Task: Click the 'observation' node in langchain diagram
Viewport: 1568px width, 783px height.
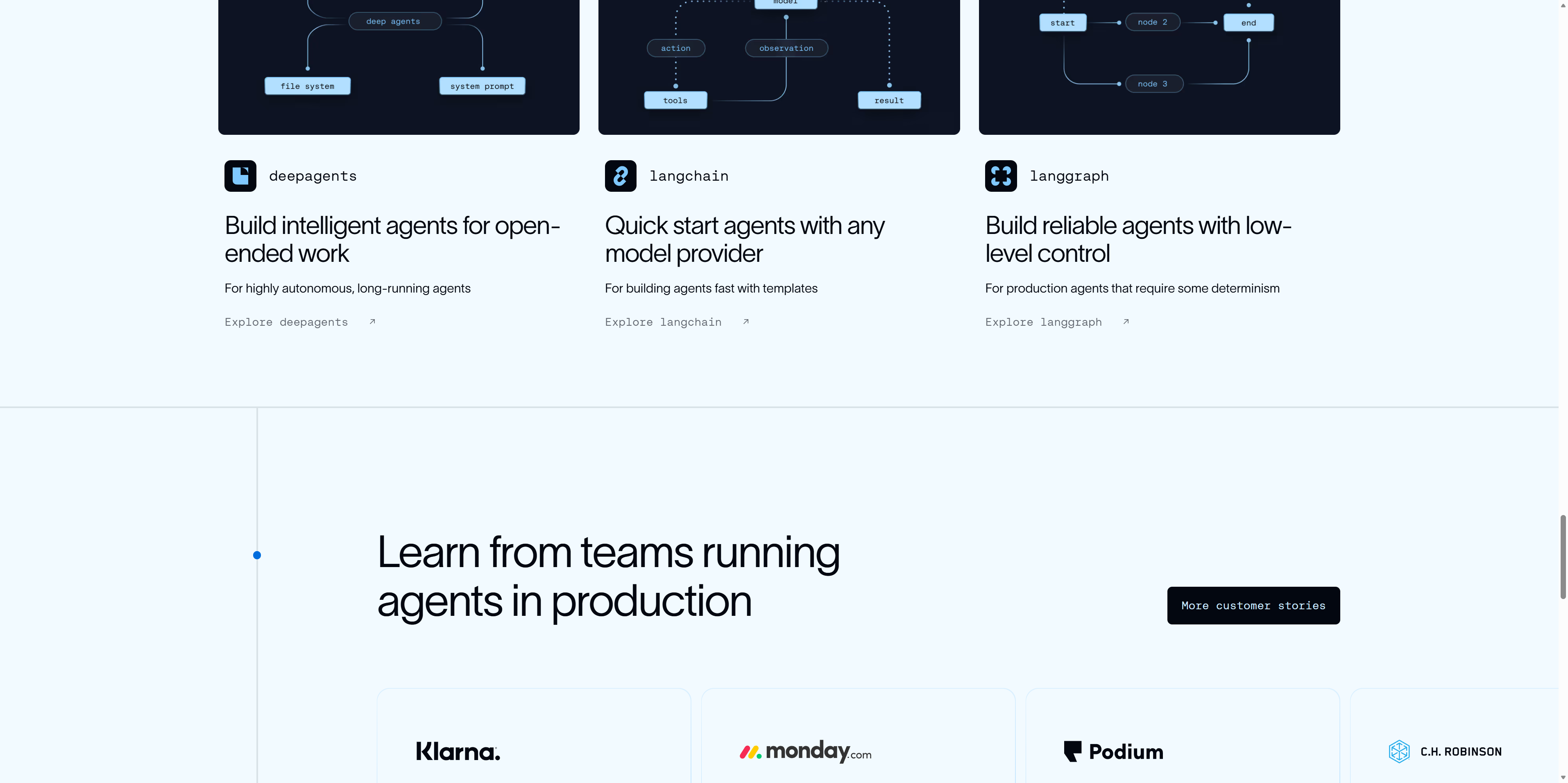Action: pyautogui.click(x=786, y=48)
